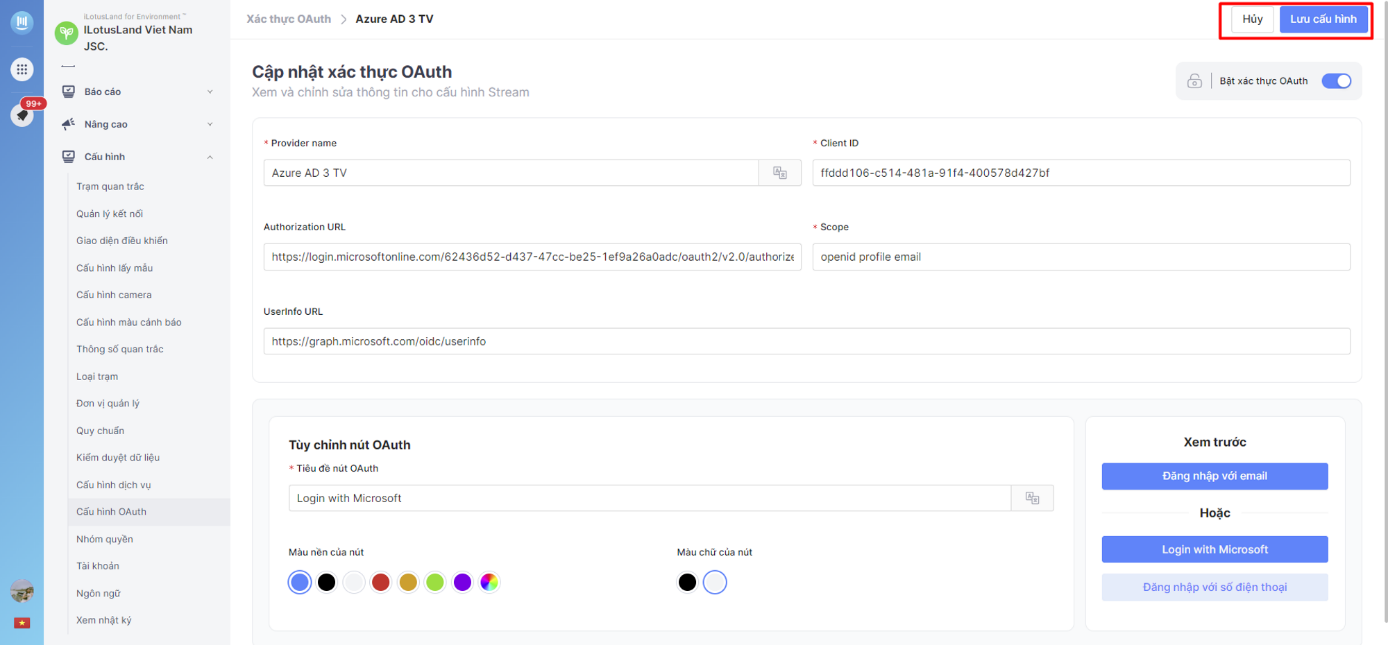Click translate icon next to OAuth button title
The width and height of the screenshot is (1388, 645).
(x=1032, y=498)
